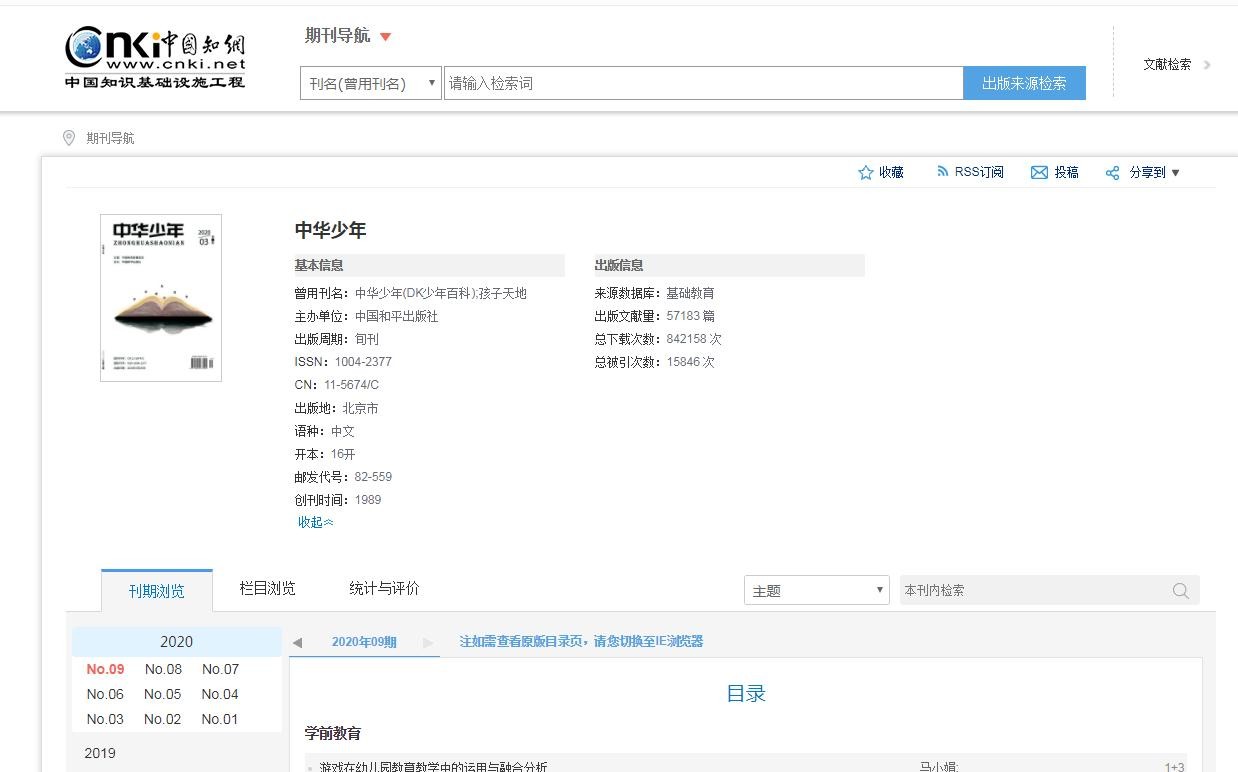Click the 请输入检索词 search input
This screenshot has height=772, width=1238.
[x=703, y=83]
